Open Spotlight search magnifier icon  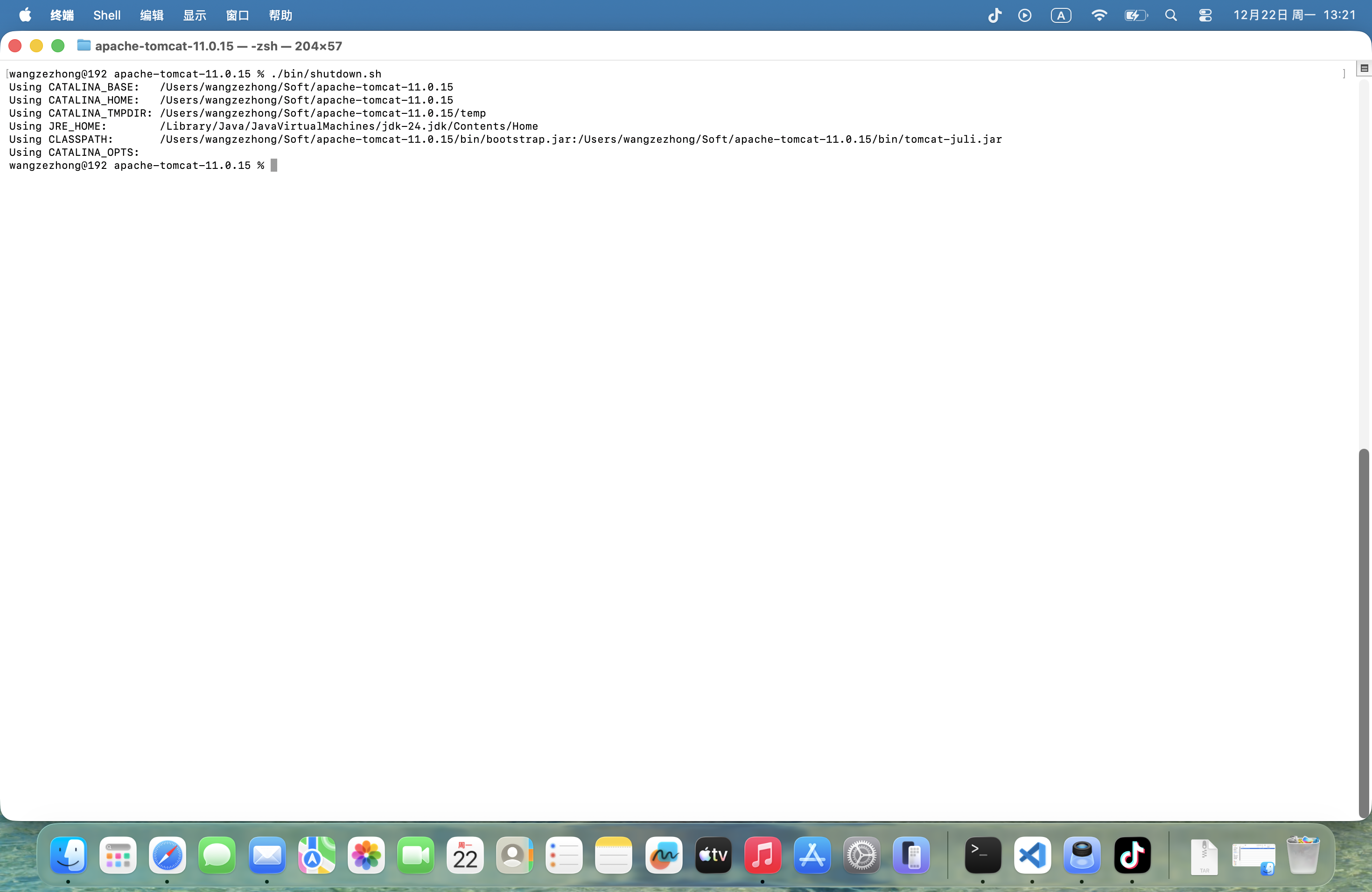coord(1170,15)
